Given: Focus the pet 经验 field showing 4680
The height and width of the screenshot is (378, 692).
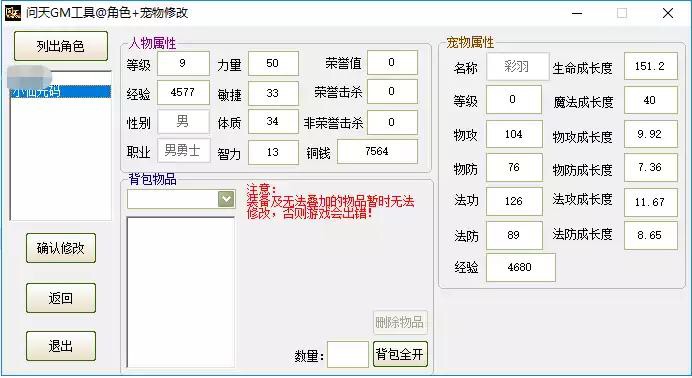Looking at the screenshot, I should coord(521,267).
